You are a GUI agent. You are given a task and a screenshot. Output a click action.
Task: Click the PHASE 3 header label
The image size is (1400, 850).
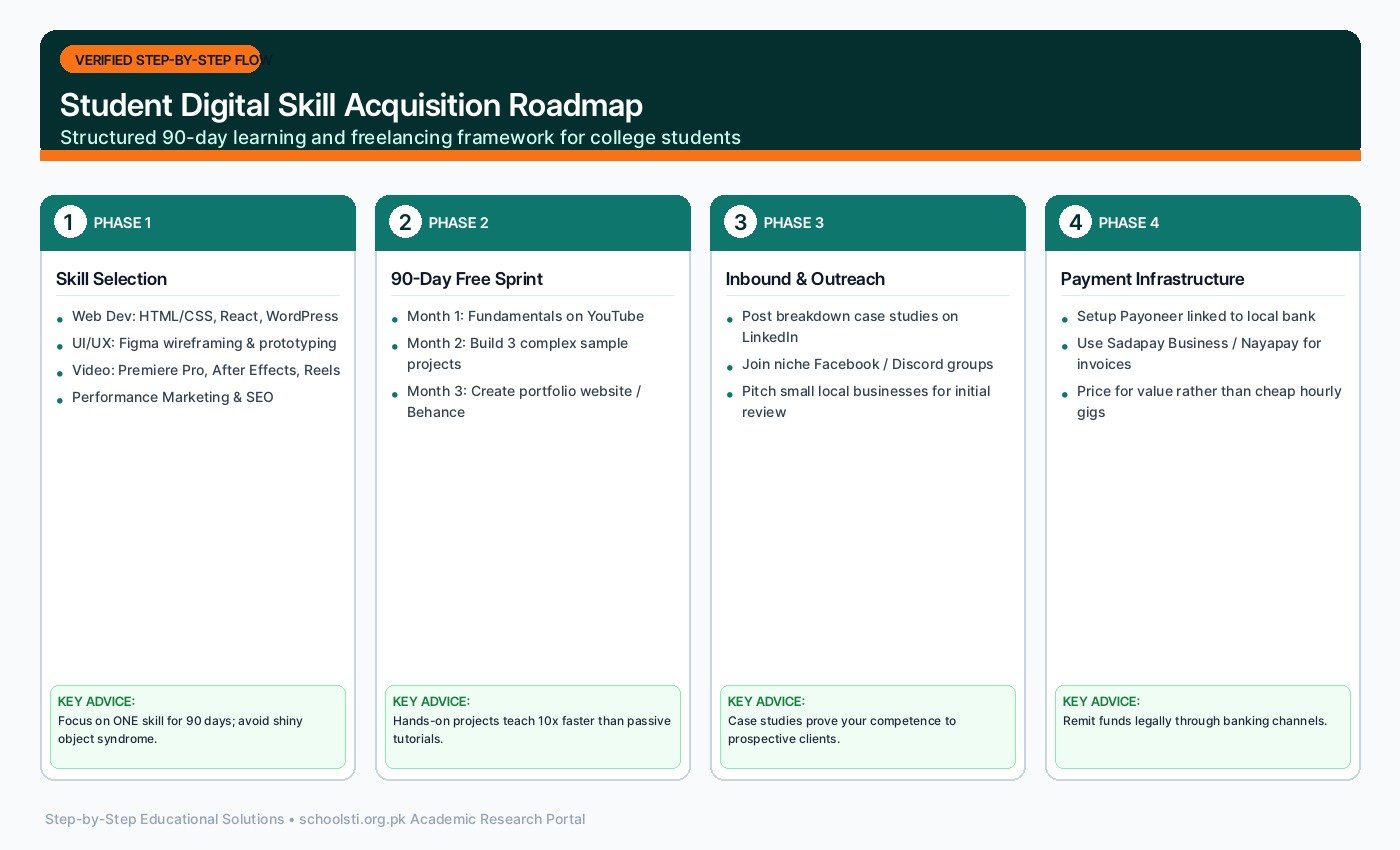(x=793, y=223)
